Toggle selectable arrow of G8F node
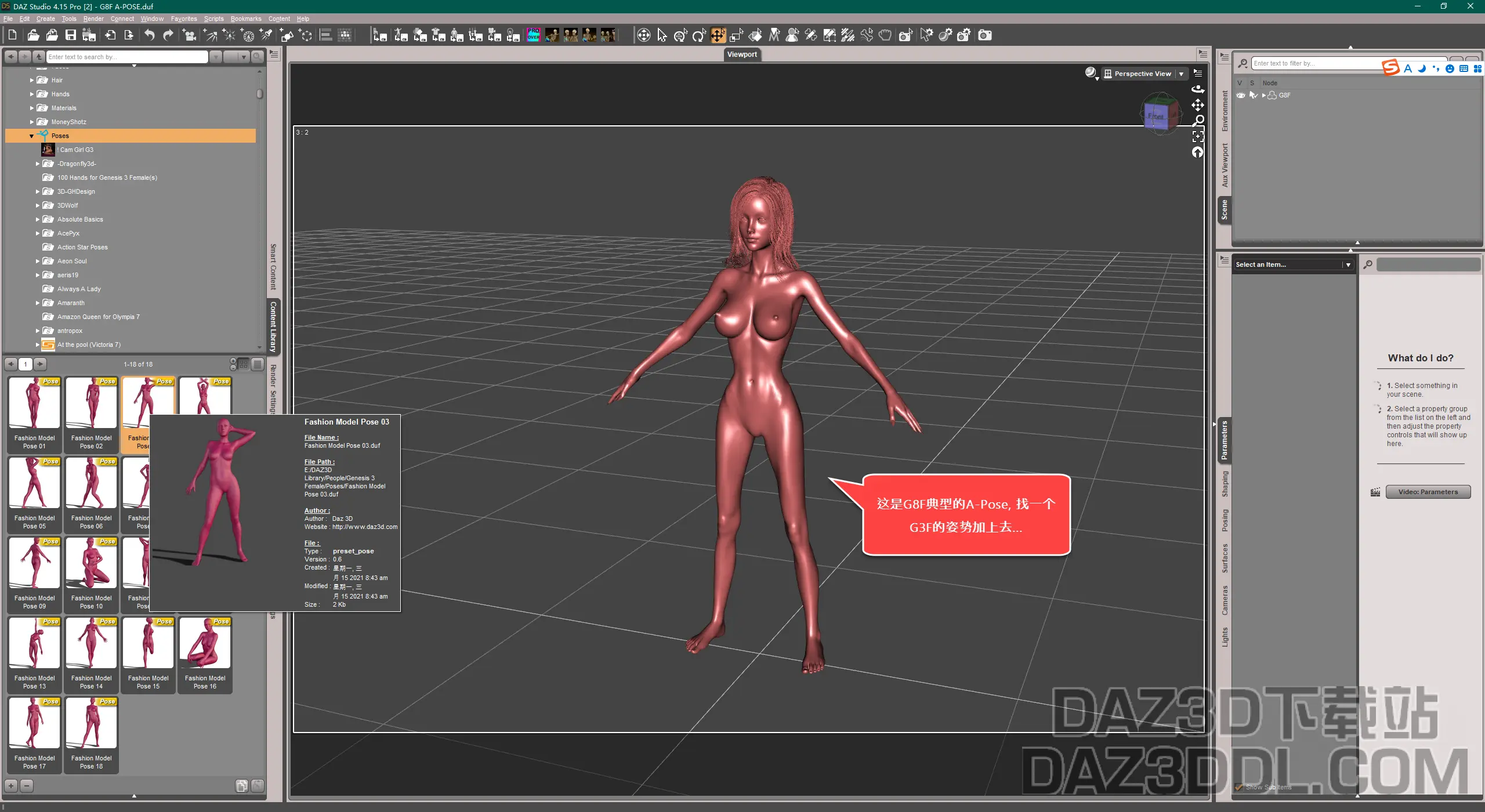 coord(1253,95)
